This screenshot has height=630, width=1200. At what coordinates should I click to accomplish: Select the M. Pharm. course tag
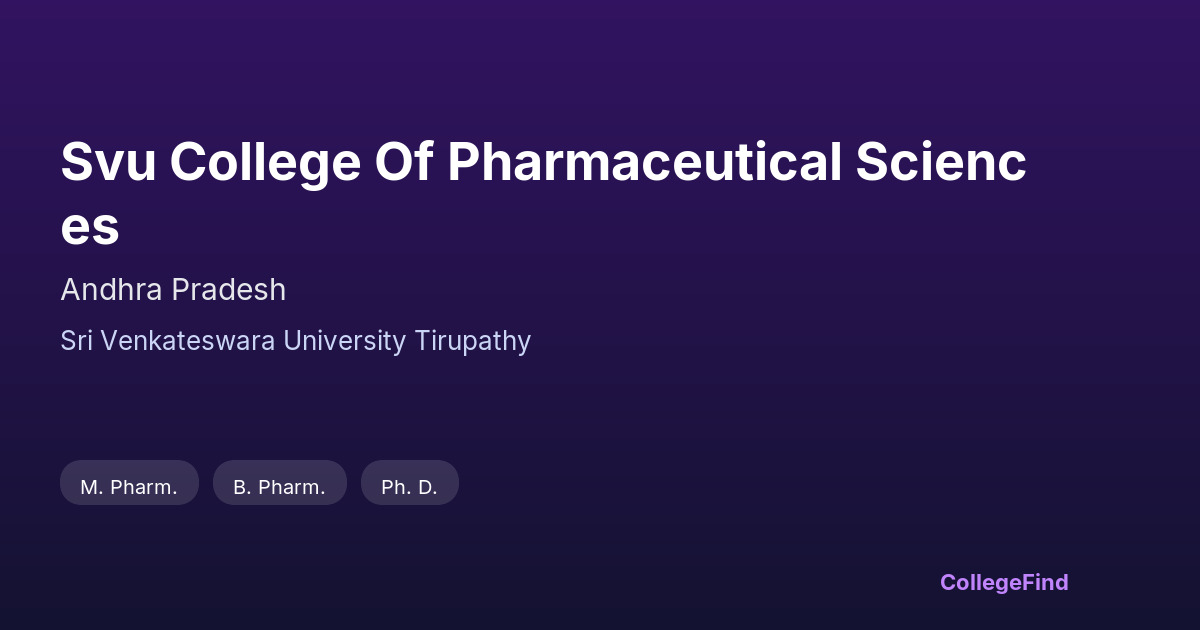click(129, 487)
